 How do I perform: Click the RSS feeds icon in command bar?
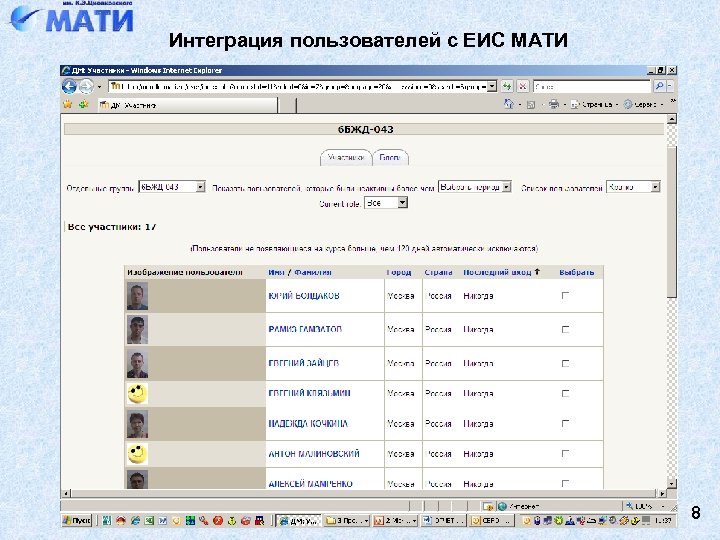click(531, 105)
